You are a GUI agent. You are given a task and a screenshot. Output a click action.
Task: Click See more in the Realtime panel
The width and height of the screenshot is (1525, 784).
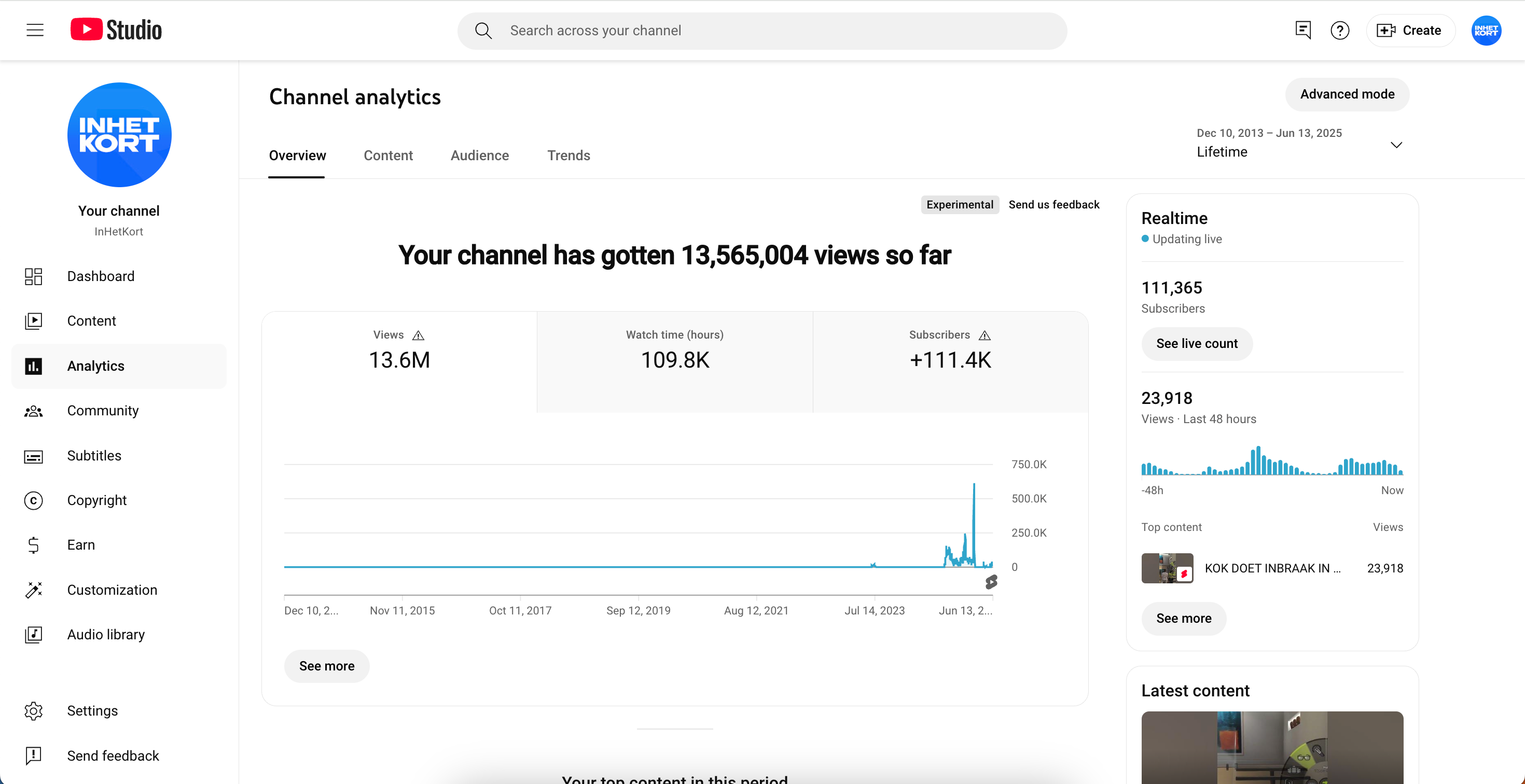[1184, 619]
